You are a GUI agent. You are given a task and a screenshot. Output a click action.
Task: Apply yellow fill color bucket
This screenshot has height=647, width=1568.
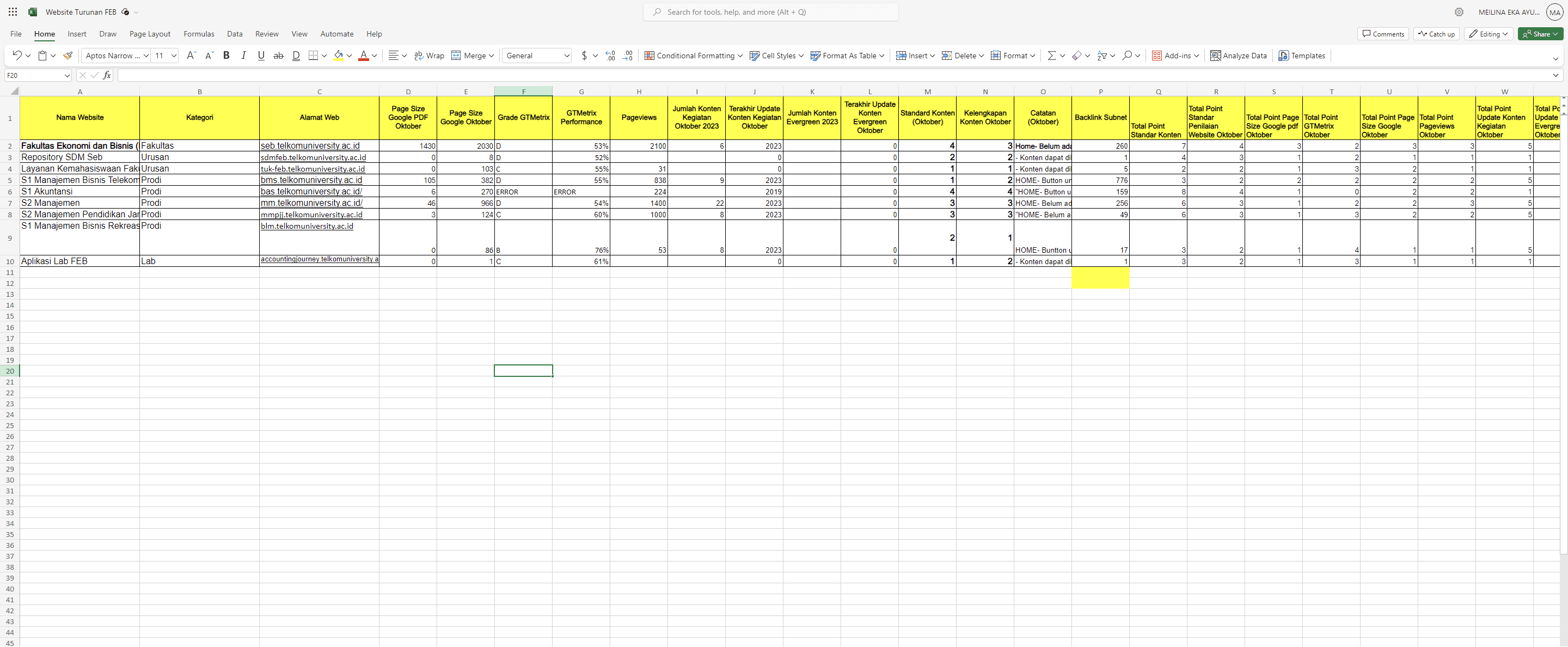(339, 56)
